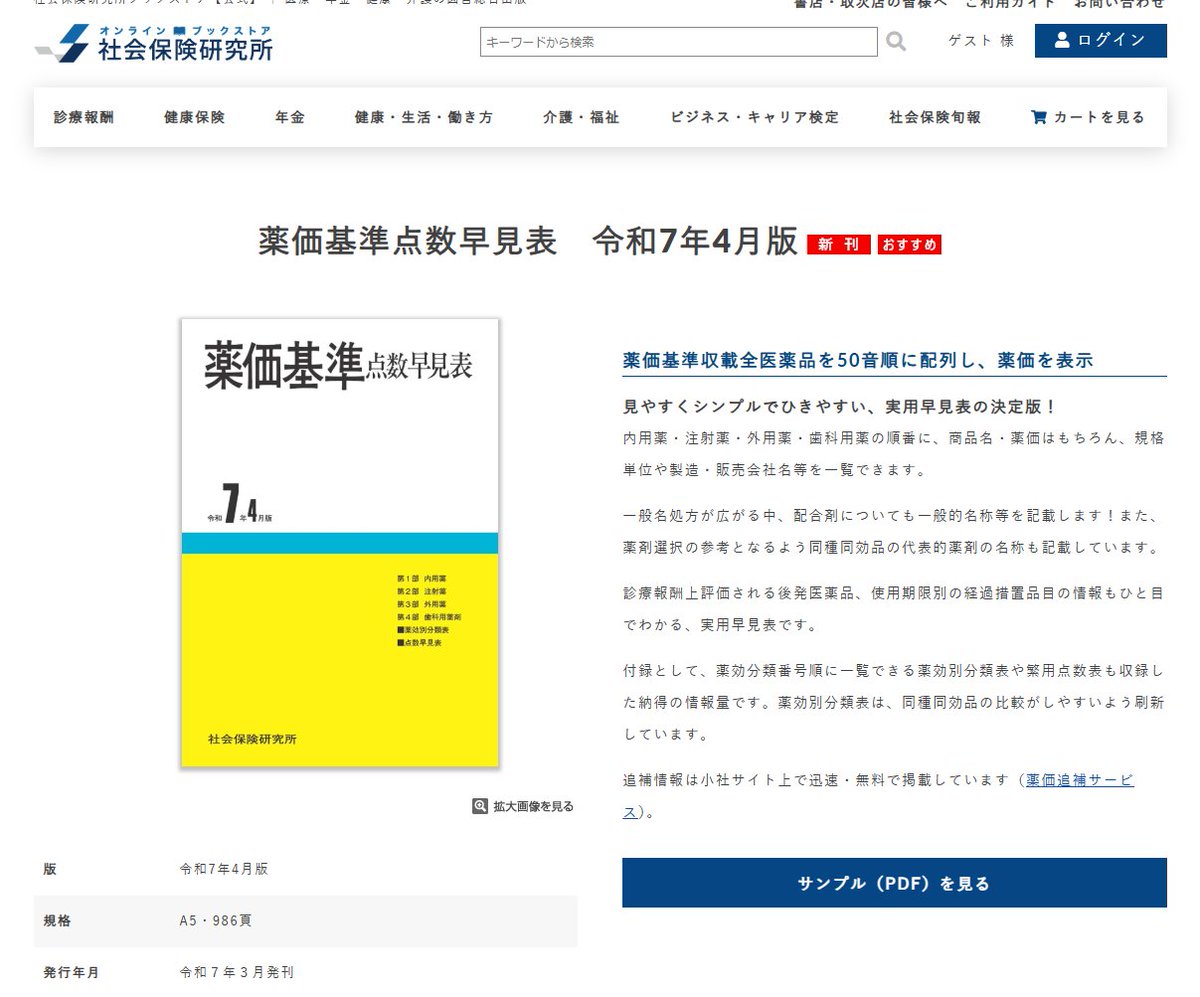Screen dimensions: 1200x997
Task: Click the 令和７年３月発刊 value
Action: click(x=236, y=972)
